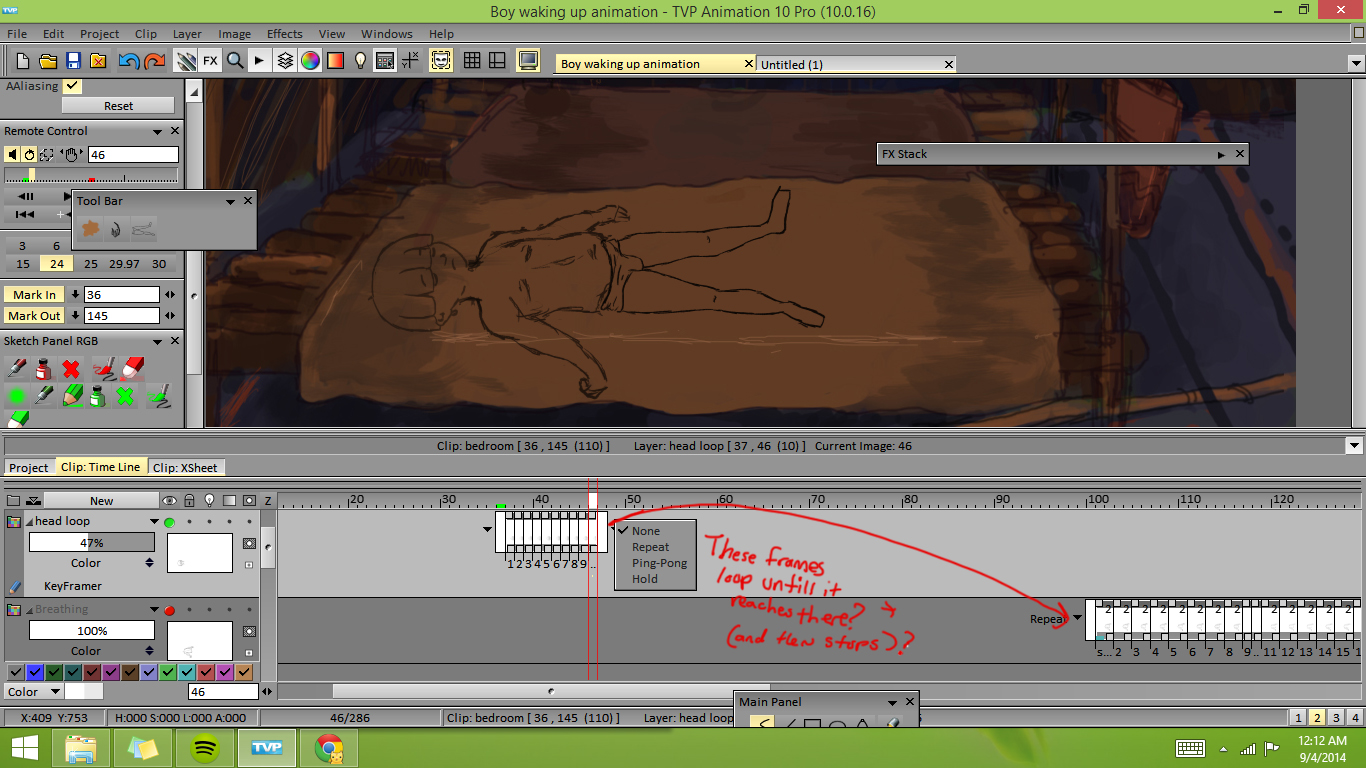This screenshot has width=1366, height=768.
Task: Select the 24 fps rate button
Action: click(56, 264)
